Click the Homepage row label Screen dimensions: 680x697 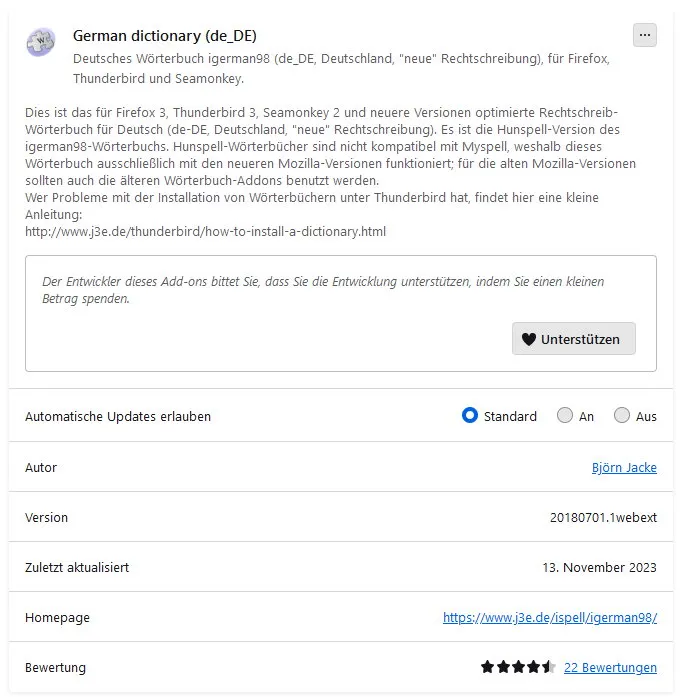(57, 617)
